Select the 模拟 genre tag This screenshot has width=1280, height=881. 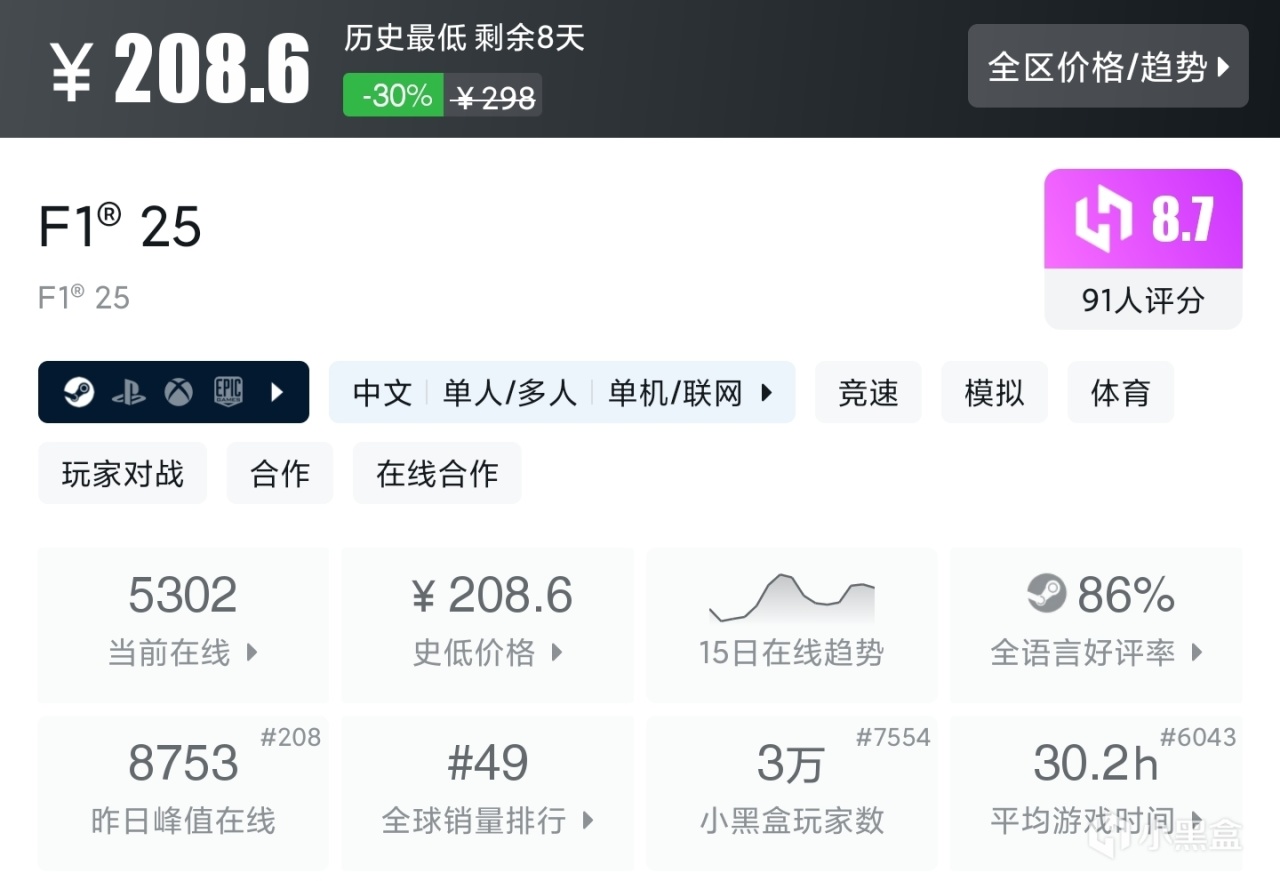[x=994, y=392]
